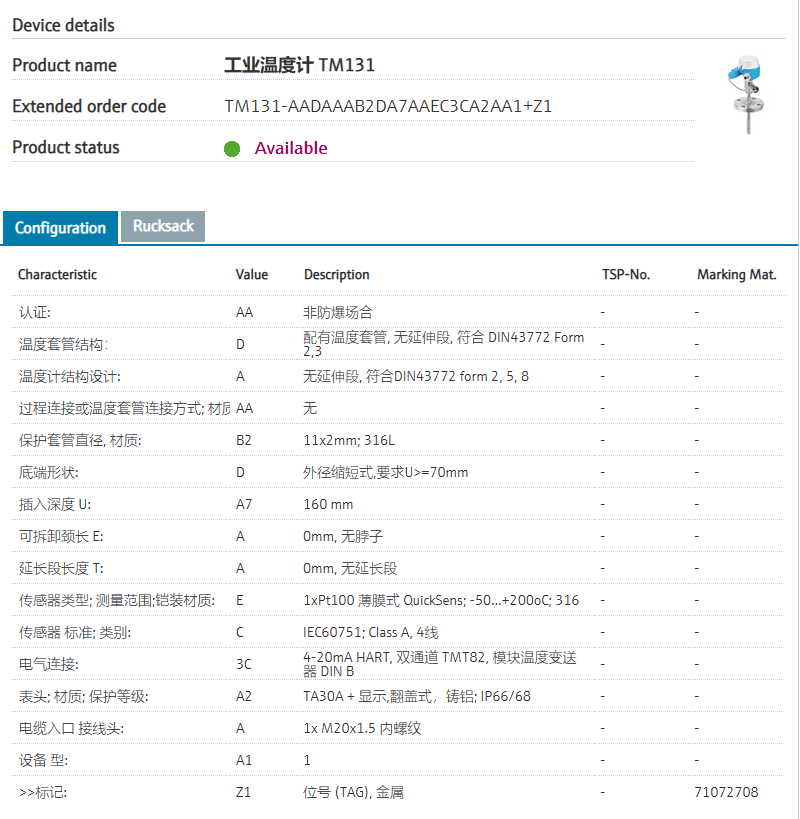This screenshot has height=819, width=800.
Task: Select the 插入深度 U row label
Action: [55, 505]
